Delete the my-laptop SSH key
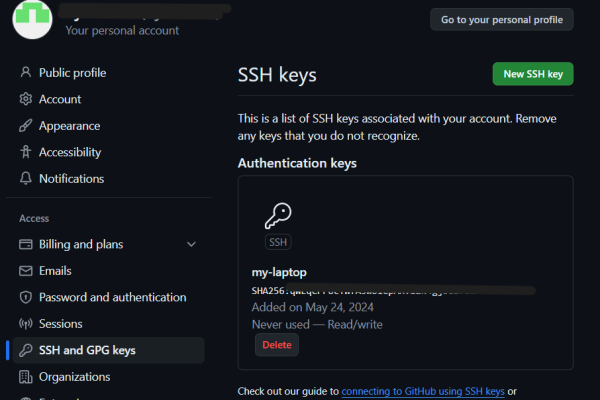This screenshot has height=400, width=600. point(277,344)
